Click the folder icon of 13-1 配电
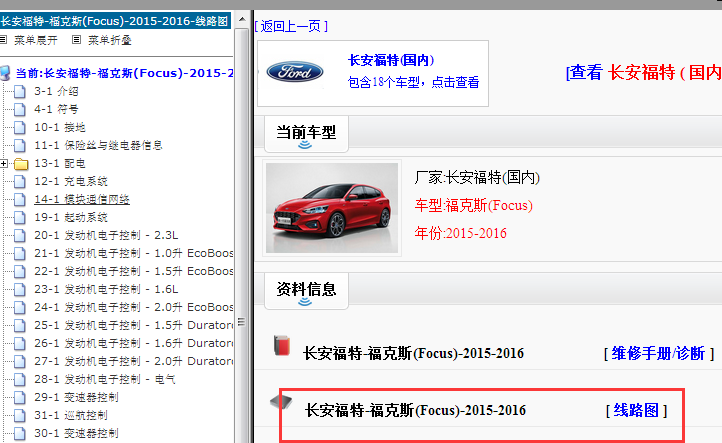Viewport: 722px width, 443px height. pyautogui.click(x=21, y=164)
